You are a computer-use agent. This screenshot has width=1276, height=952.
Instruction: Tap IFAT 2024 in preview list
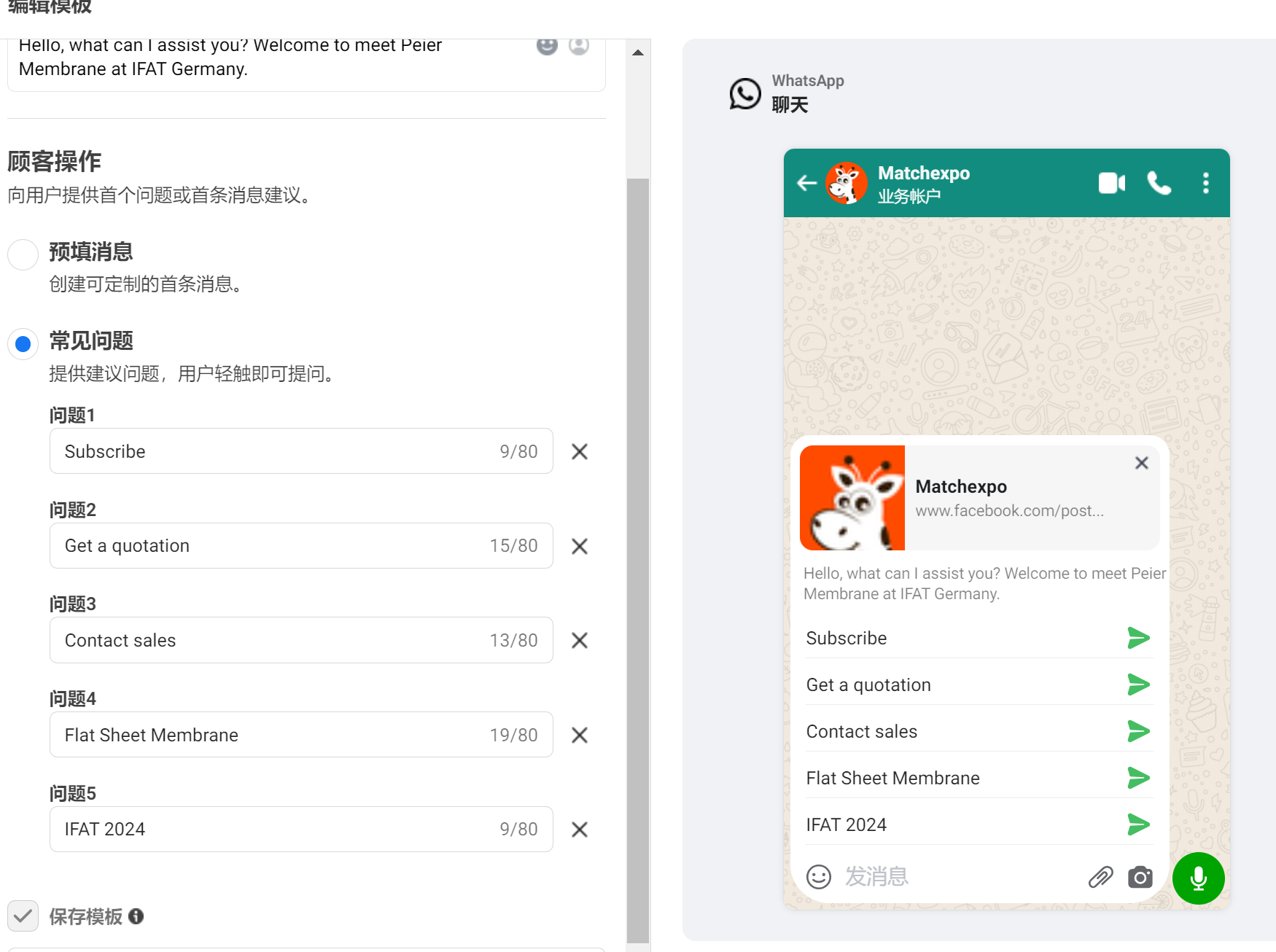[x=847, y=824]
